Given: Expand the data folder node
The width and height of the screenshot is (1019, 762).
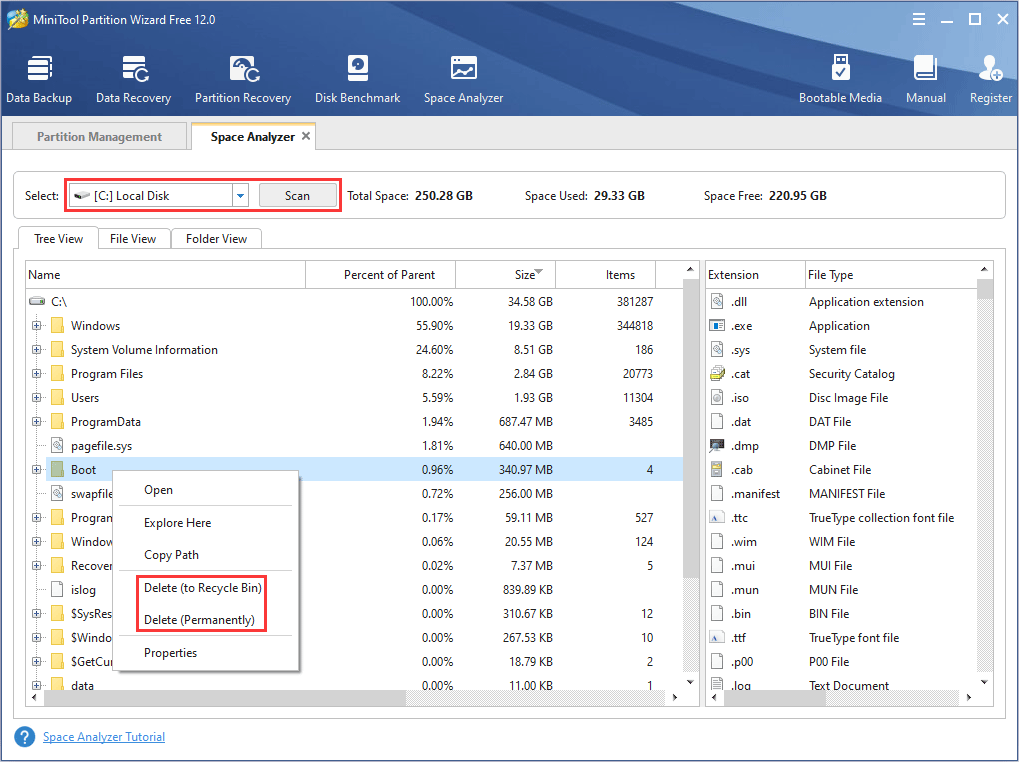Looking at the screenshot, I should pos(36,685).
